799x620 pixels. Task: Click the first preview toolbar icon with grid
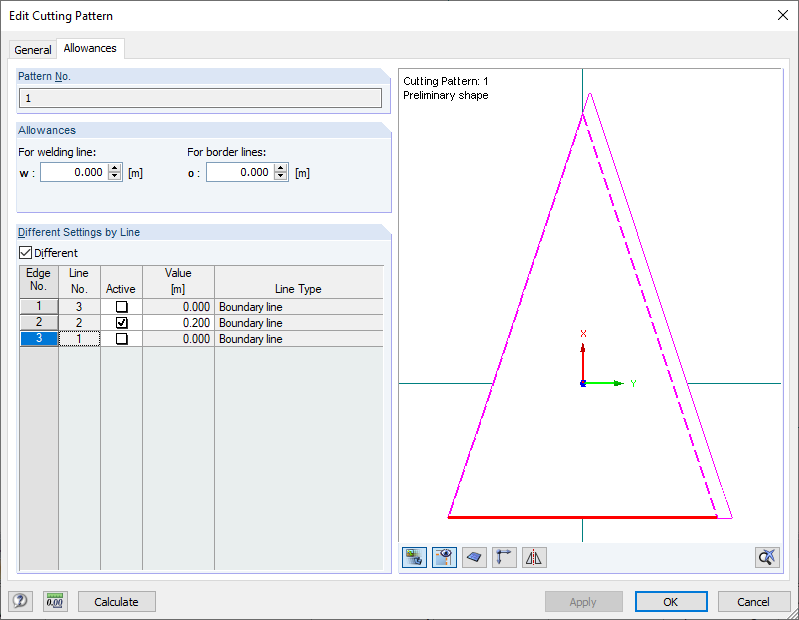pyautogui.click(x=414, y=557)
